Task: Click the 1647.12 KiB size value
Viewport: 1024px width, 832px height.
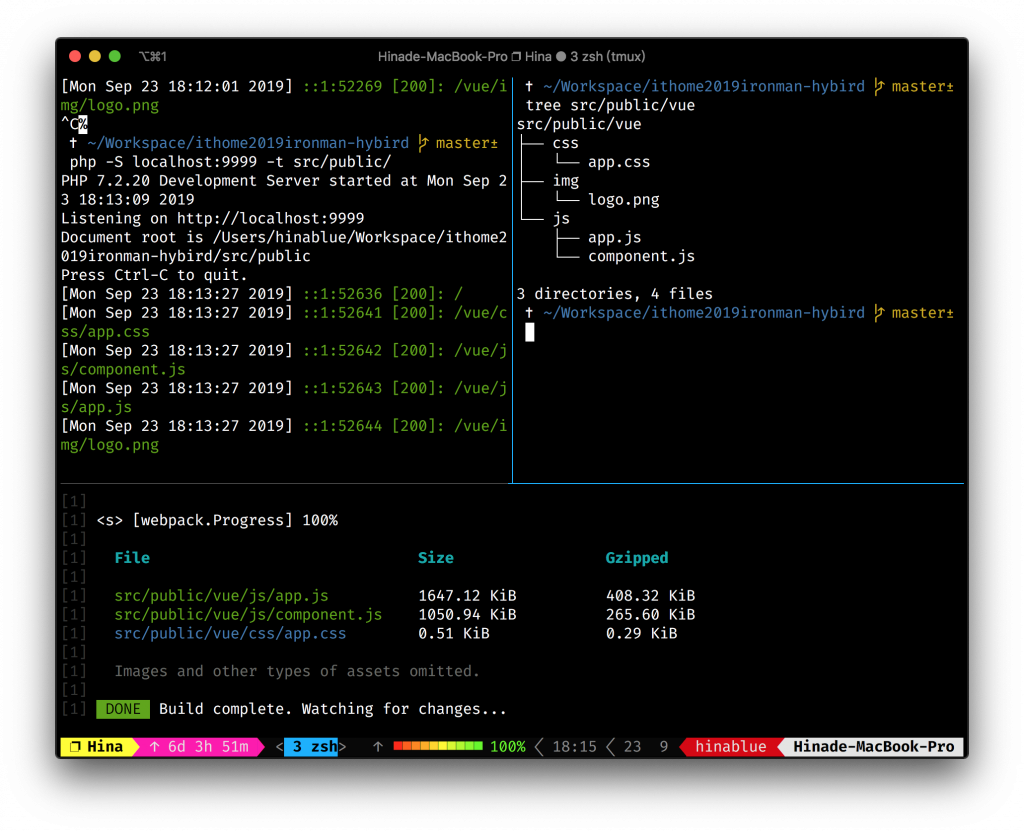Action: [467, 596]
